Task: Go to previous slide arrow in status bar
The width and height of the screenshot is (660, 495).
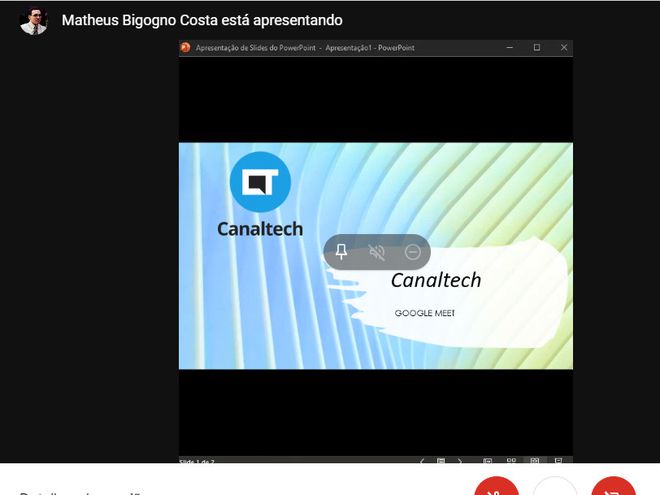Action: click(422, 460)
